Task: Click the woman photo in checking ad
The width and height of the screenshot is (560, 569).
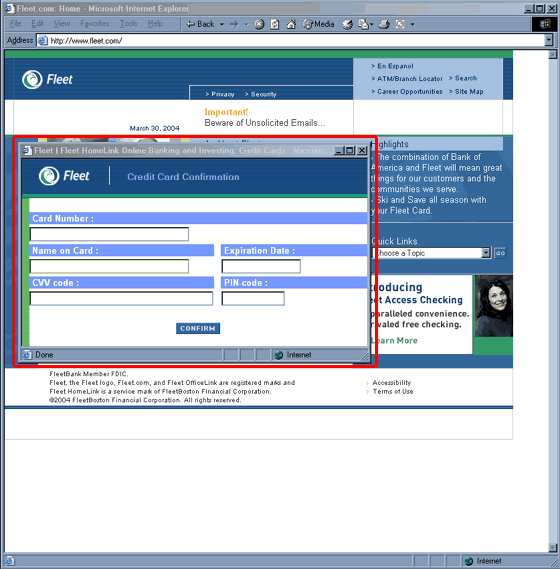Action: [x=494, y=306]
